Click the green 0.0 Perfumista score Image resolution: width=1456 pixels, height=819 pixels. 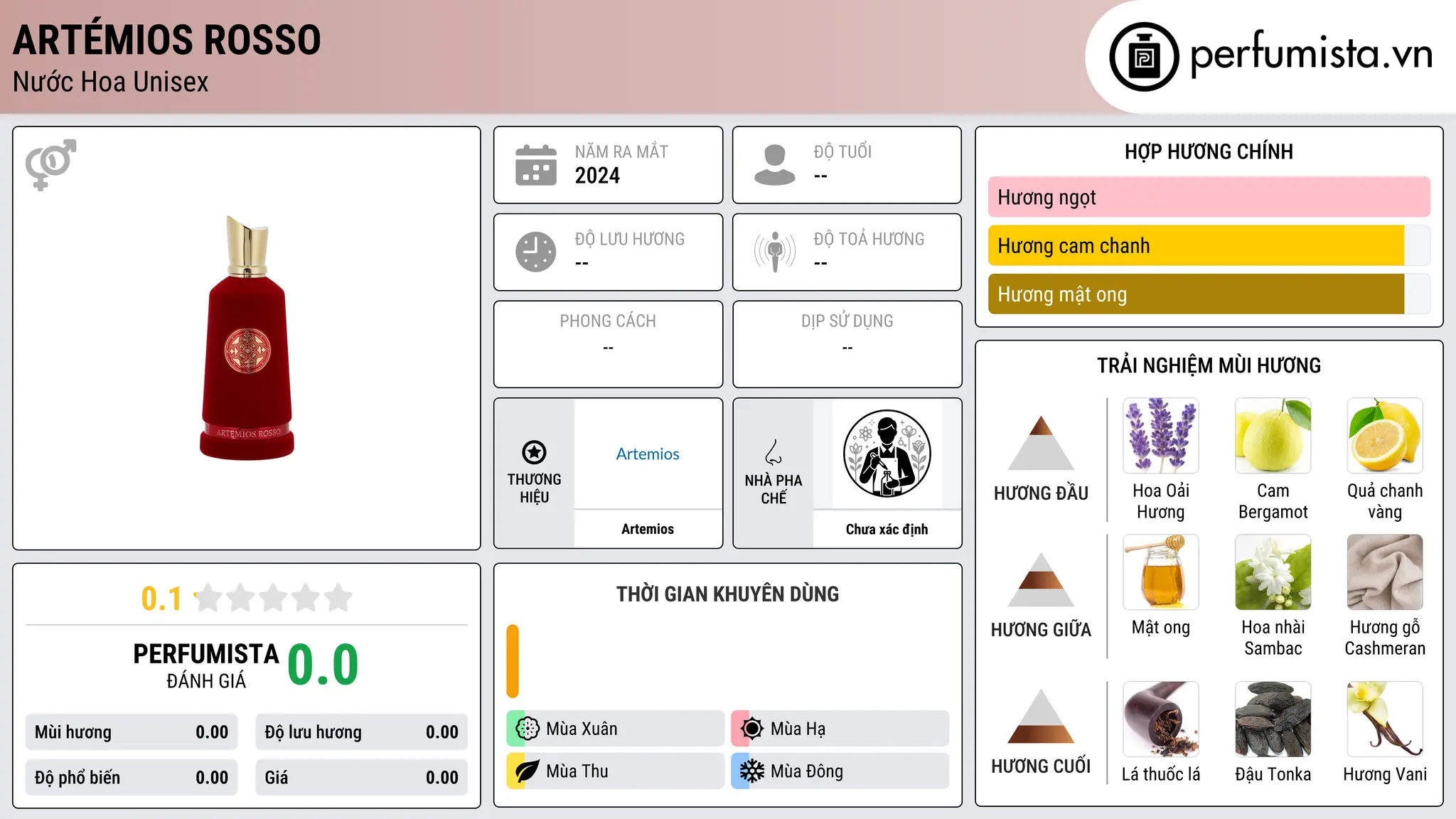point(323,665)
